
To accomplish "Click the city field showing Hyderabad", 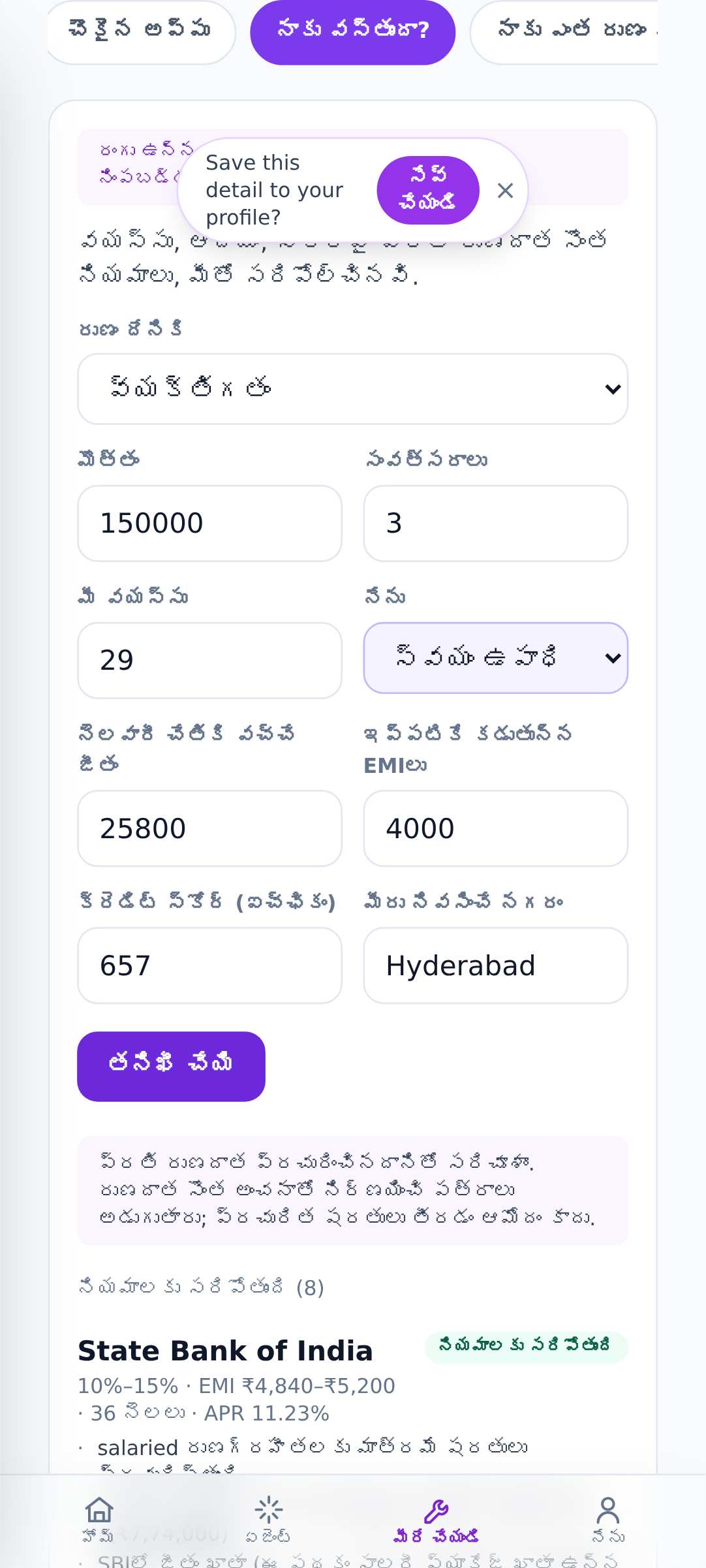I will point(496,966).
